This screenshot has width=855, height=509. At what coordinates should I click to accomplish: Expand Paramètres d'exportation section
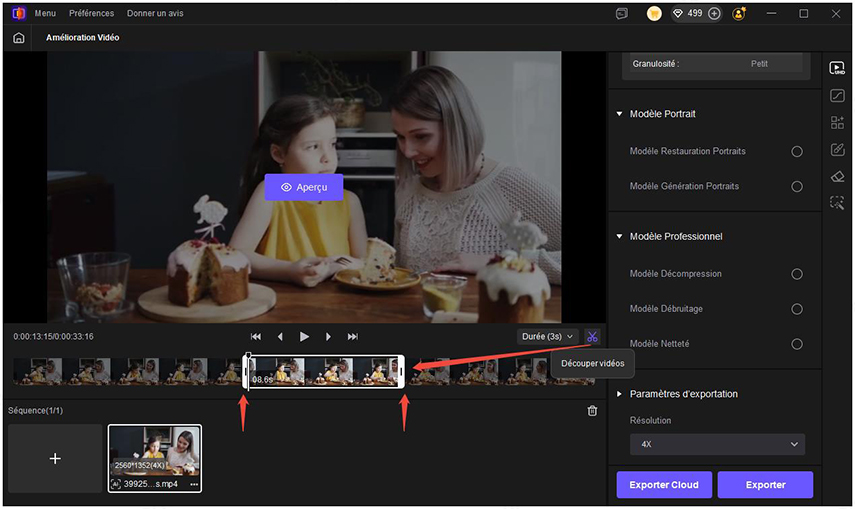click(619, 394)
